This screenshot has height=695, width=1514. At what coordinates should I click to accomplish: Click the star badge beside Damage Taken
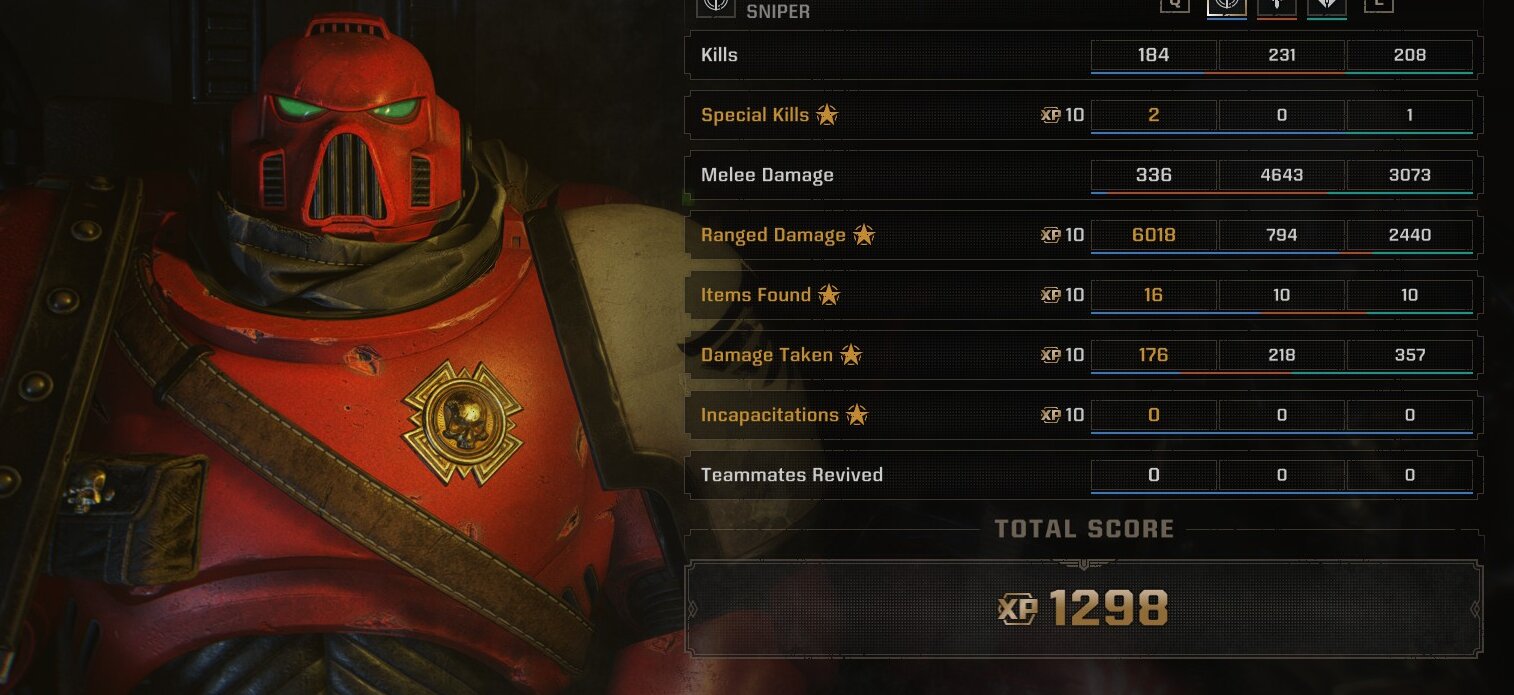tap(851, 355)
